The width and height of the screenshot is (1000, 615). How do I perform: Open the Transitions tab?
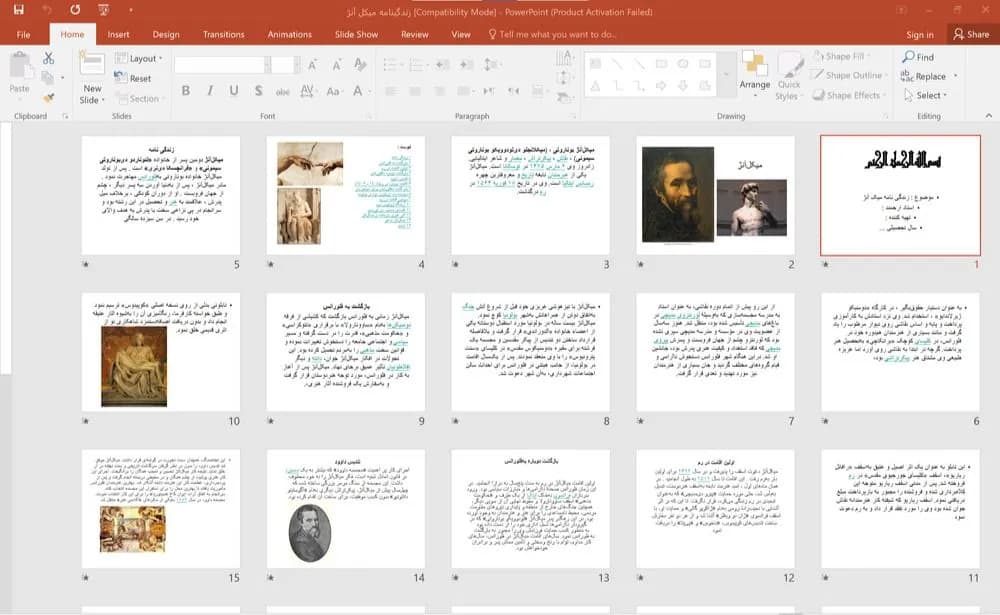pos(223,34)
